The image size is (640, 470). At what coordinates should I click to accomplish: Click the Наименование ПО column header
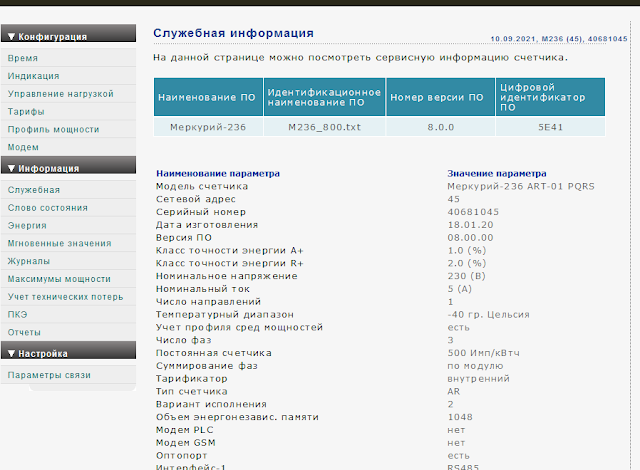click(x=209, y=97)
